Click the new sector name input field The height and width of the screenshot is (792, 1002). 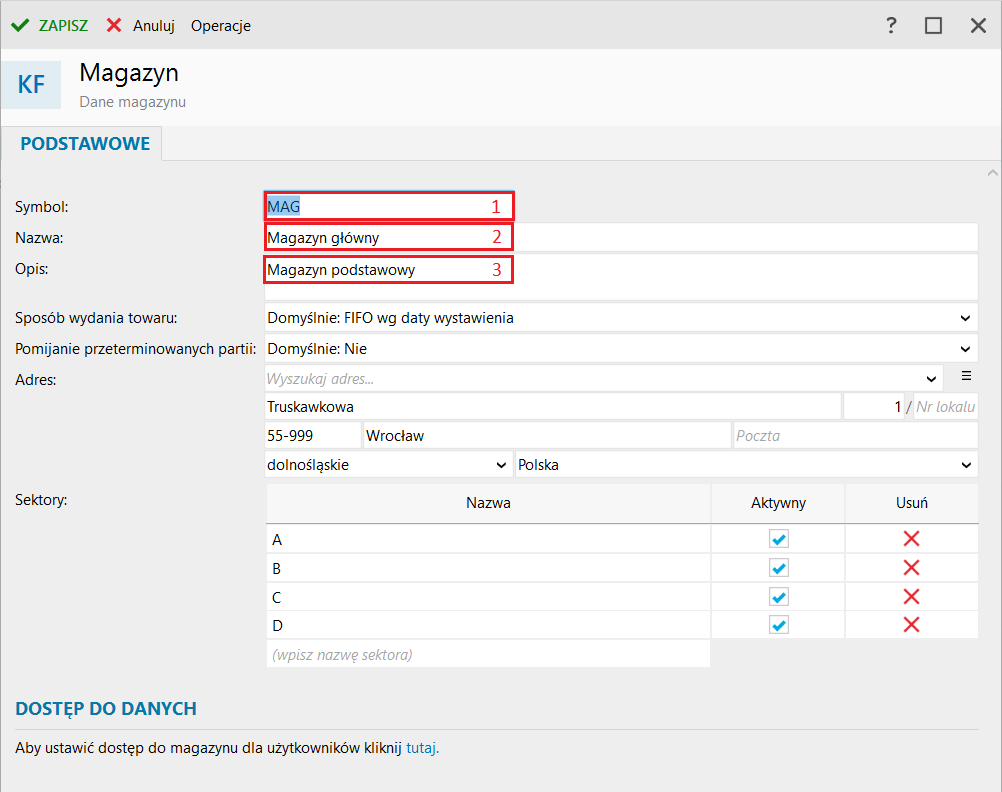click(x=487, y=655)
